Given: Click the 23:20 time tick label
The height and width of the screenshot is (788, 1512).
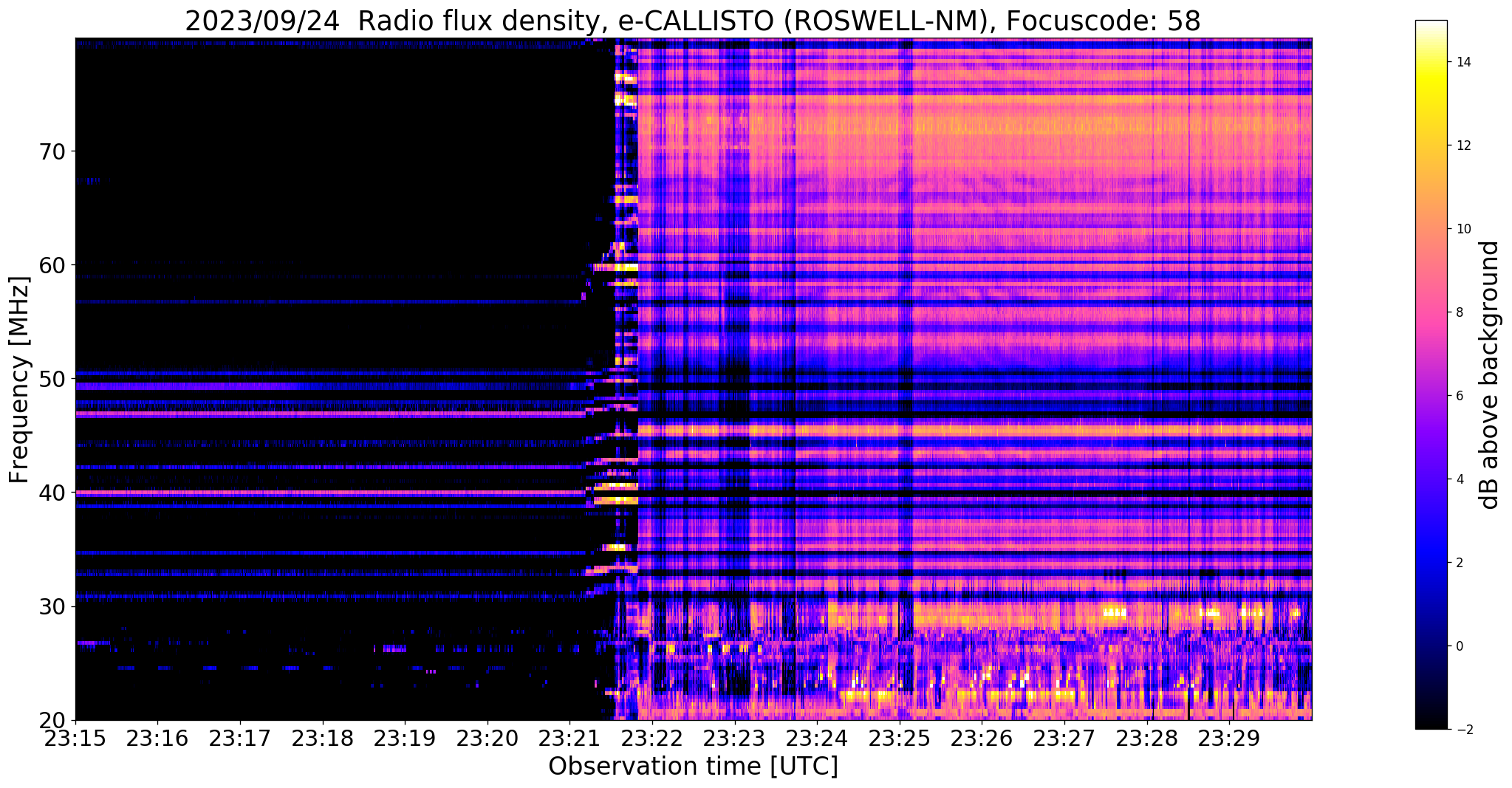Looking at the screenshot, I should [x=488, y=739].
